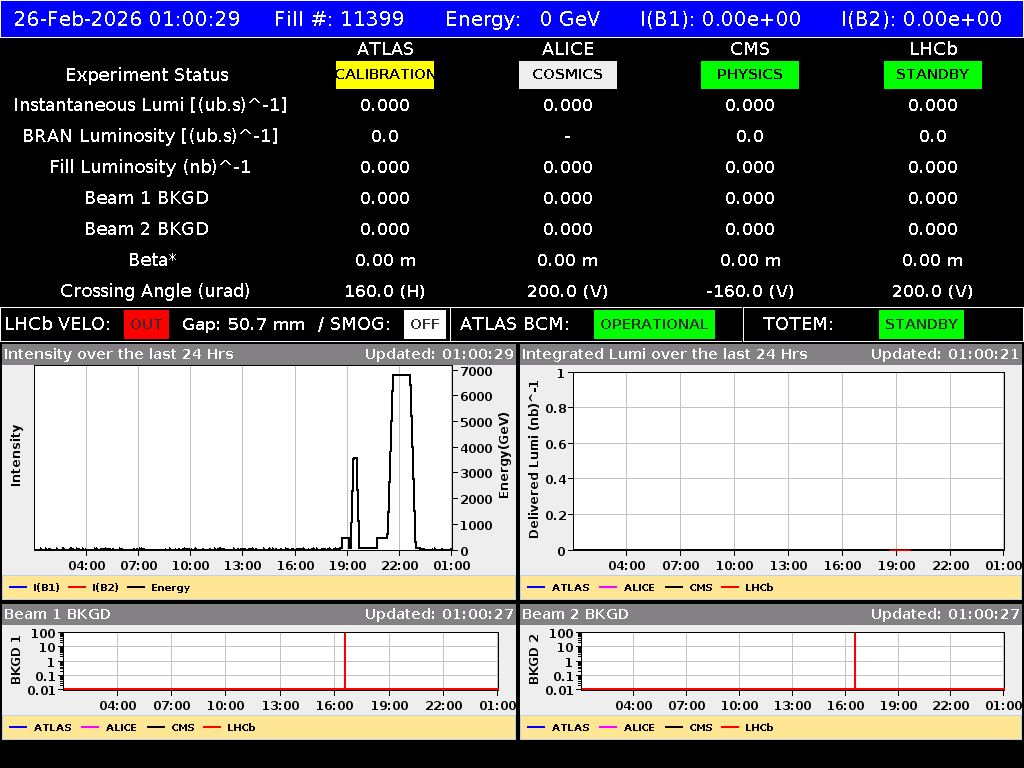Screen dimensions: 1024x768
Task: Click the ATLAS BCM OPERATIONAL indicator
Action: pyautogui.click(x=654, y=324)
